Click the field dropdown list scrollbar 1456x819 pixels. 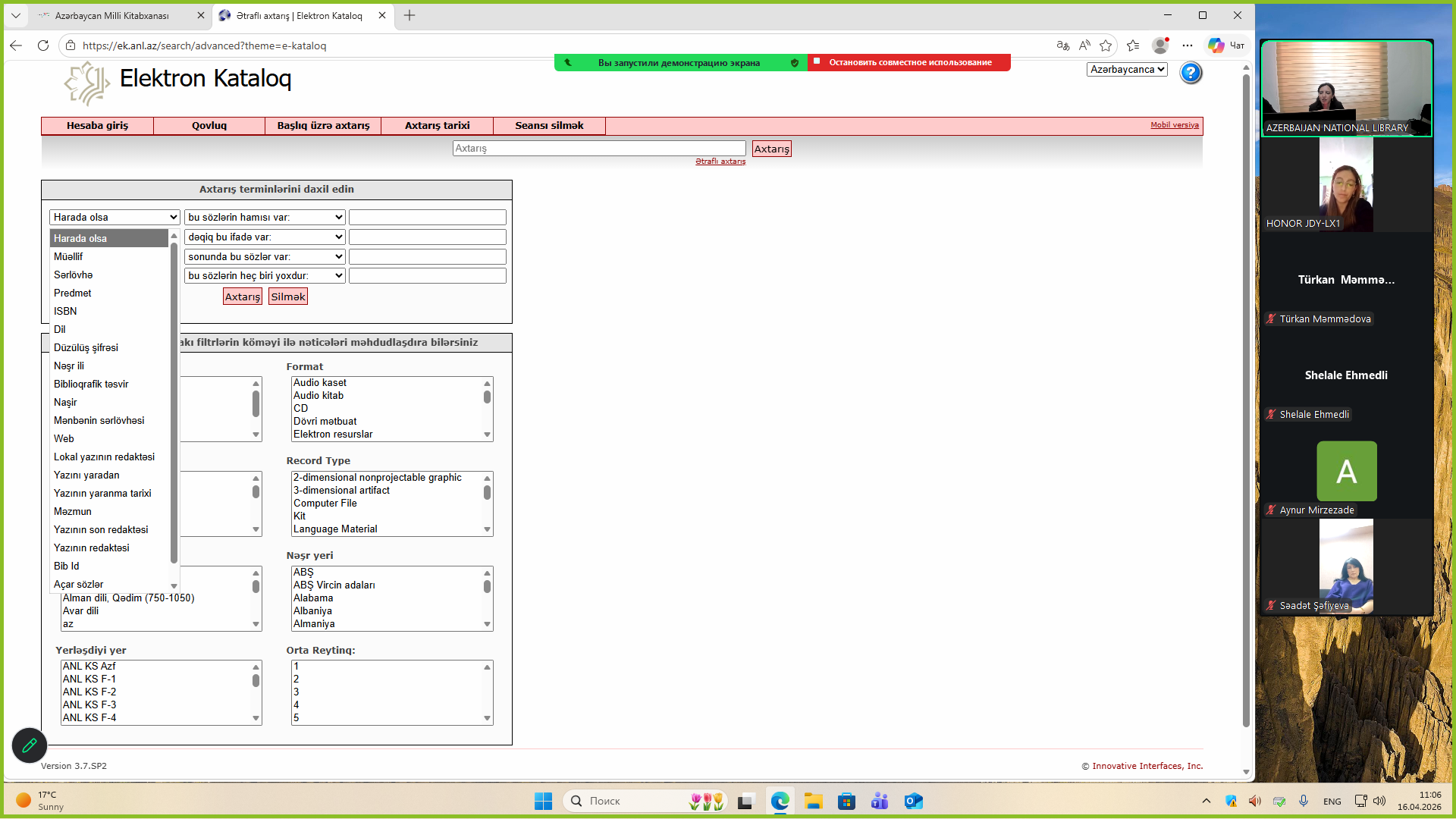[174, 402]
